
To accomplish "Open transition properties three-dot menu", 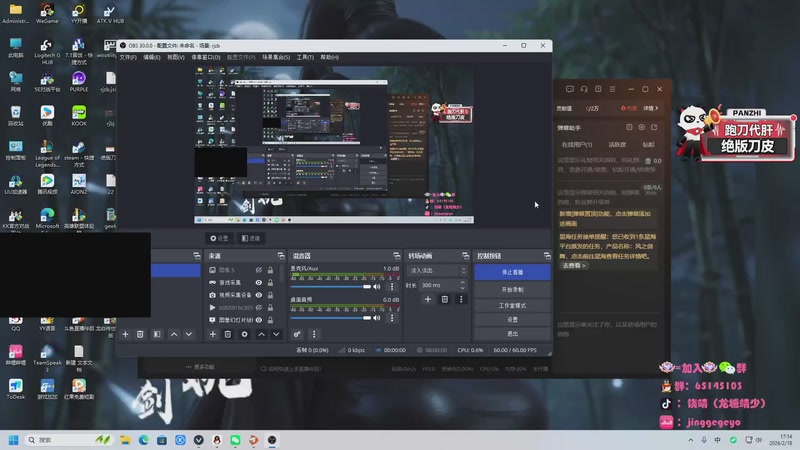I will (461, 299).
